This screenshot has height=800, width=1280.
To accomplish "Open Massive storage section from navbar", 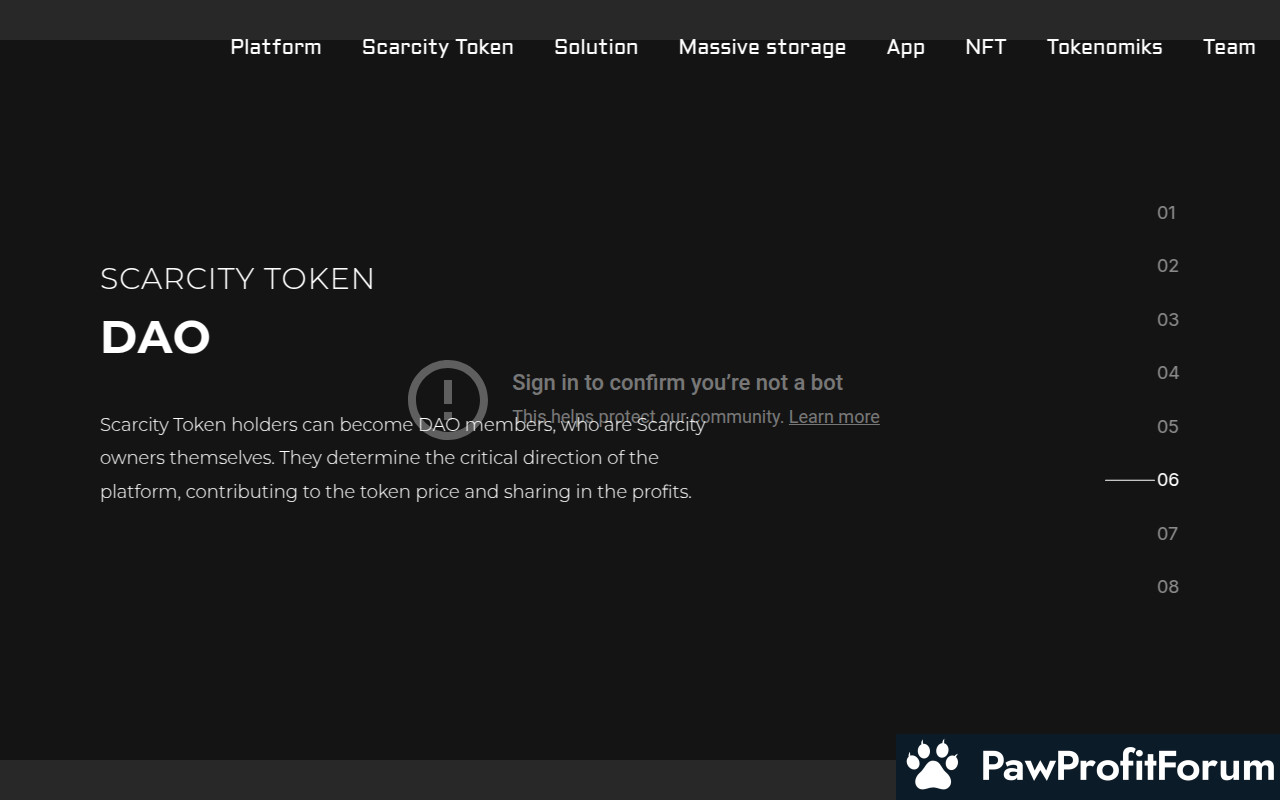I will coord(762,47).
